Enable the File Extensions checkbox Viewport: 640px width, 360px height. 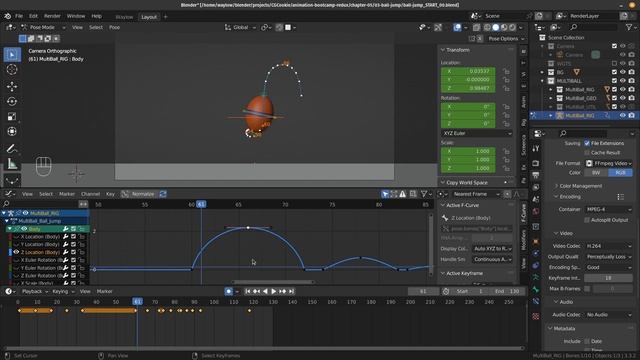click(587, 143)
